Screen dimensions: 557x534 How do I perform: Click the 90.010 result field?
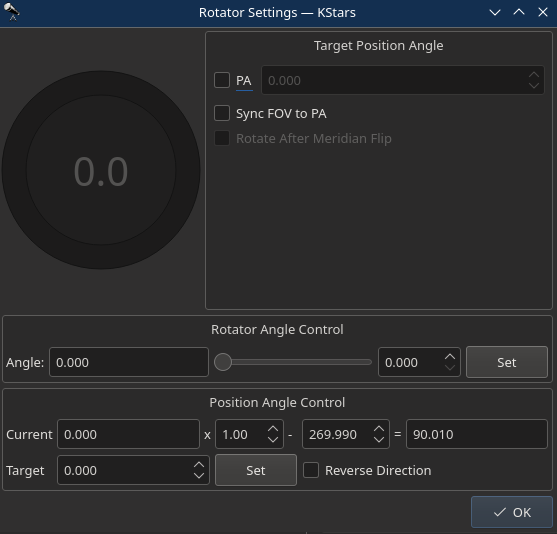coord(477,434)
